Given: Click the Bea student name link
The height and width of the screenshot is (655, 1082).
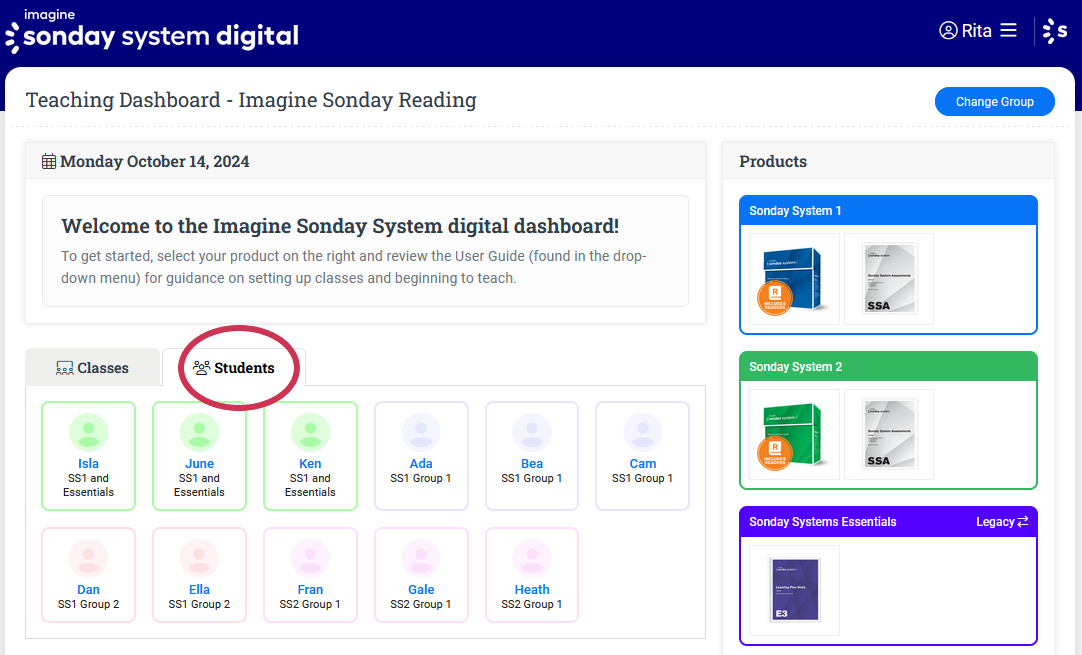Looking at the screenshot, I should 532,463.
